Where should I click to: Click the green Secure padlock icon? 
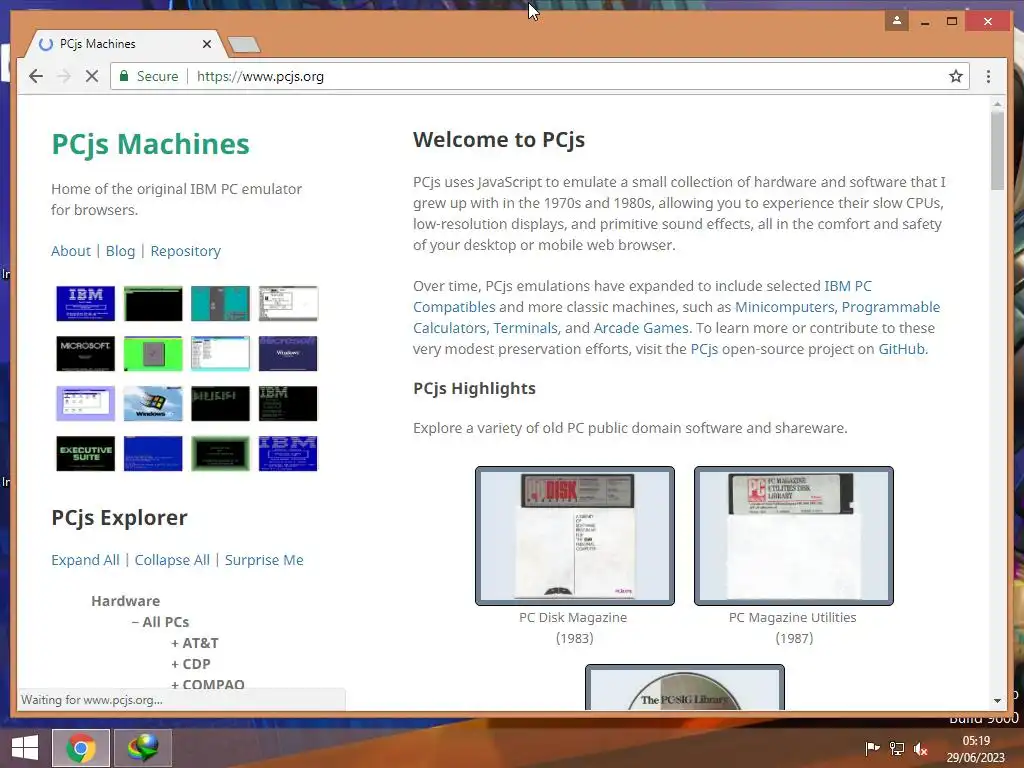point(123,76)
